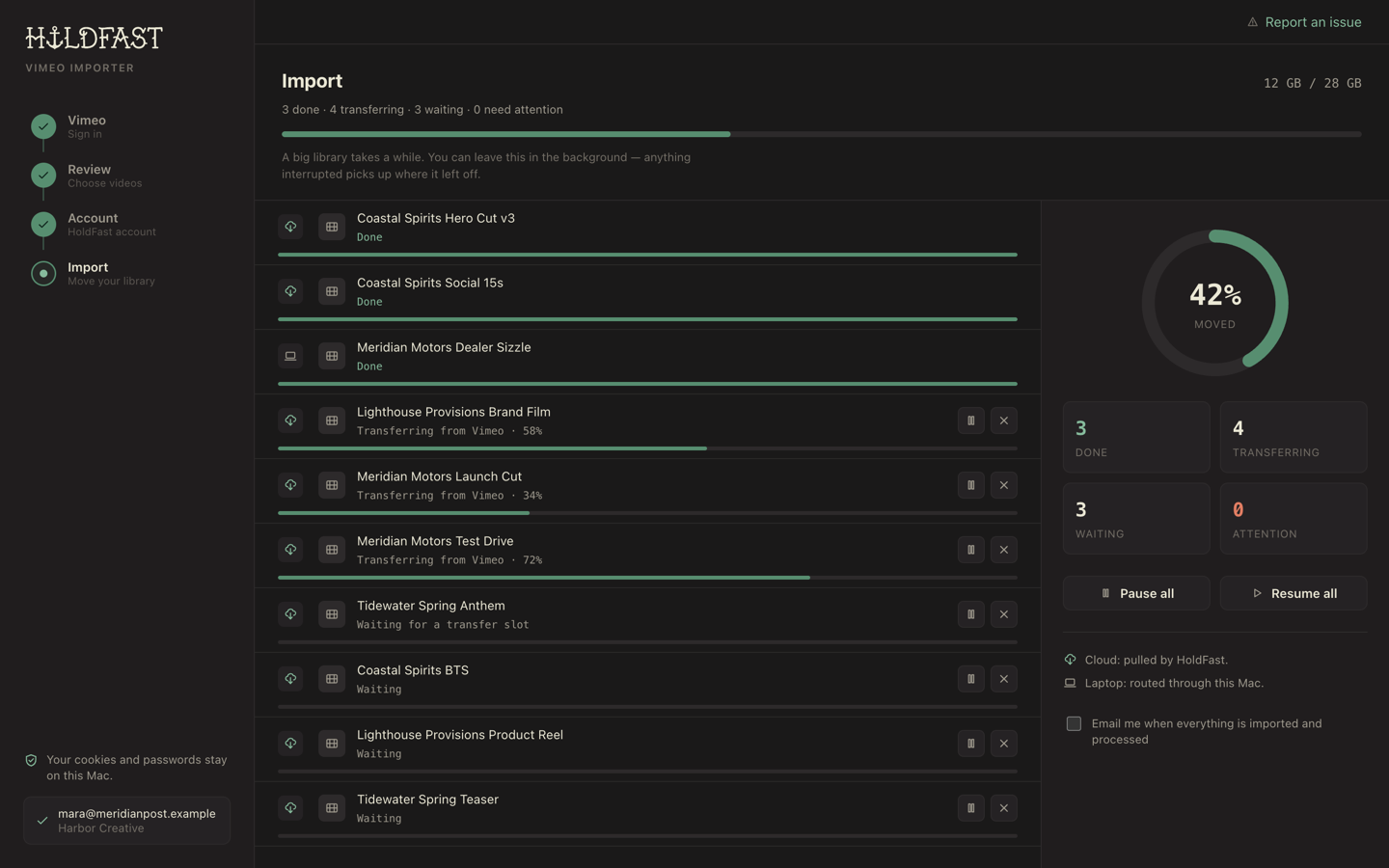Click the Done count card
Viewport: 1389px width, 868px height.
click(1136, 437)
